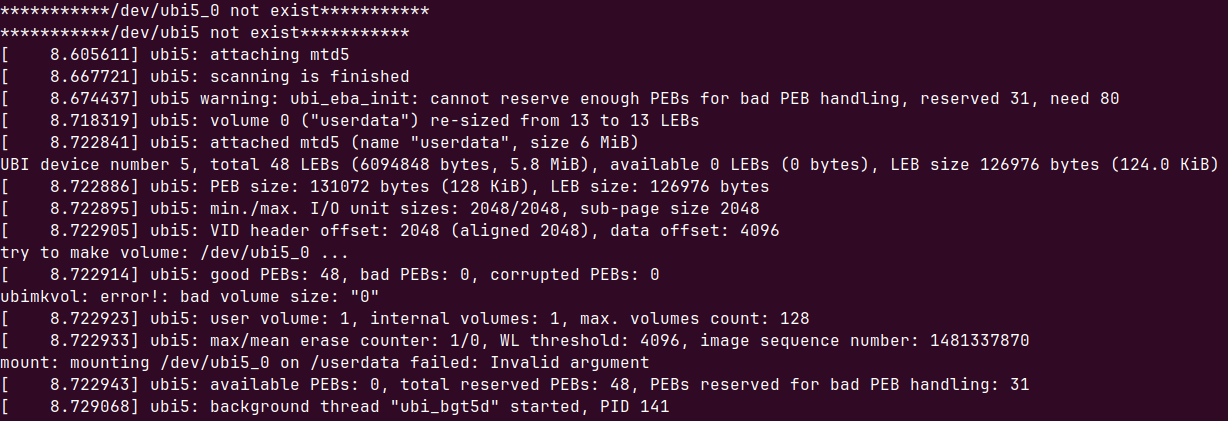Viewport: 1228px width, 421px height.
Task: Click the 'min./max. I/O unit sizes' line
Action: [x=380, y=208]
